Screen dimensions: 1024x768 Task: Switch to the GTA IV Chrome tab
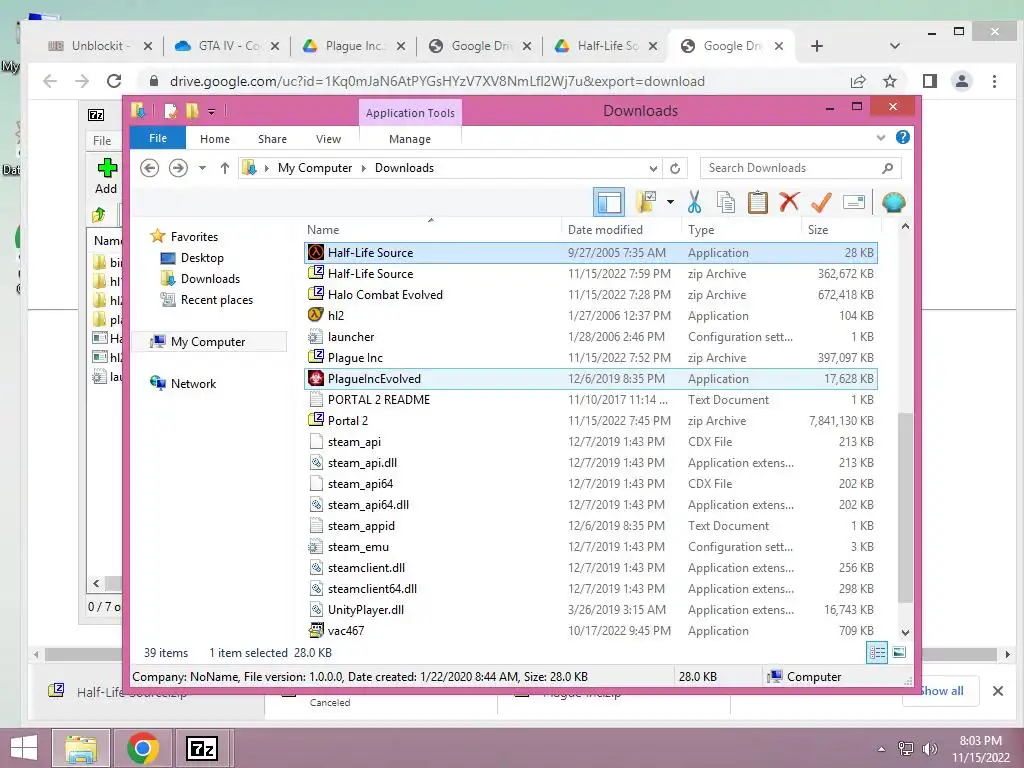pyautogui.click(x=226, y=46)
